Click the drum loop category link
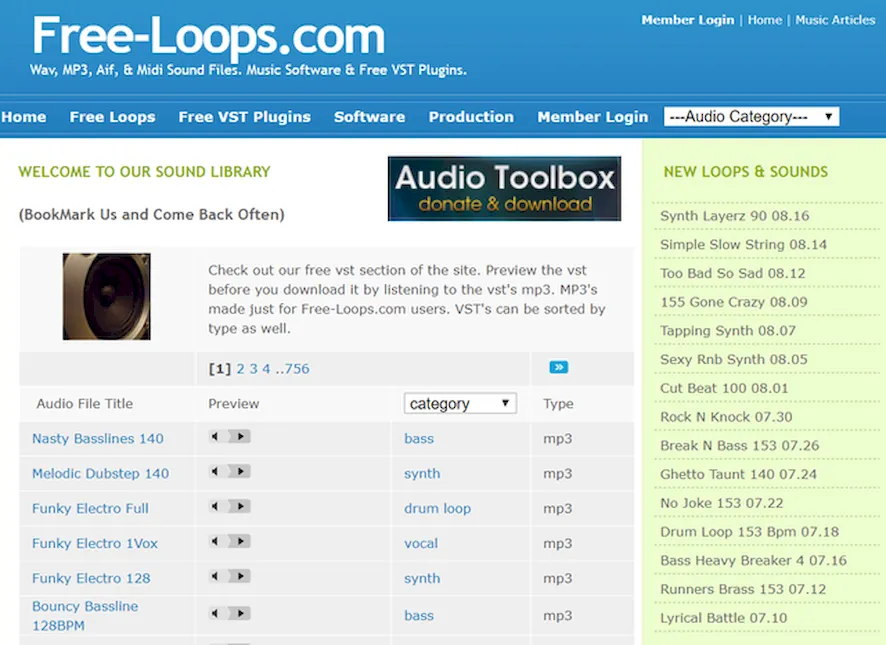886x645 pixels. (x=437, y=508)
